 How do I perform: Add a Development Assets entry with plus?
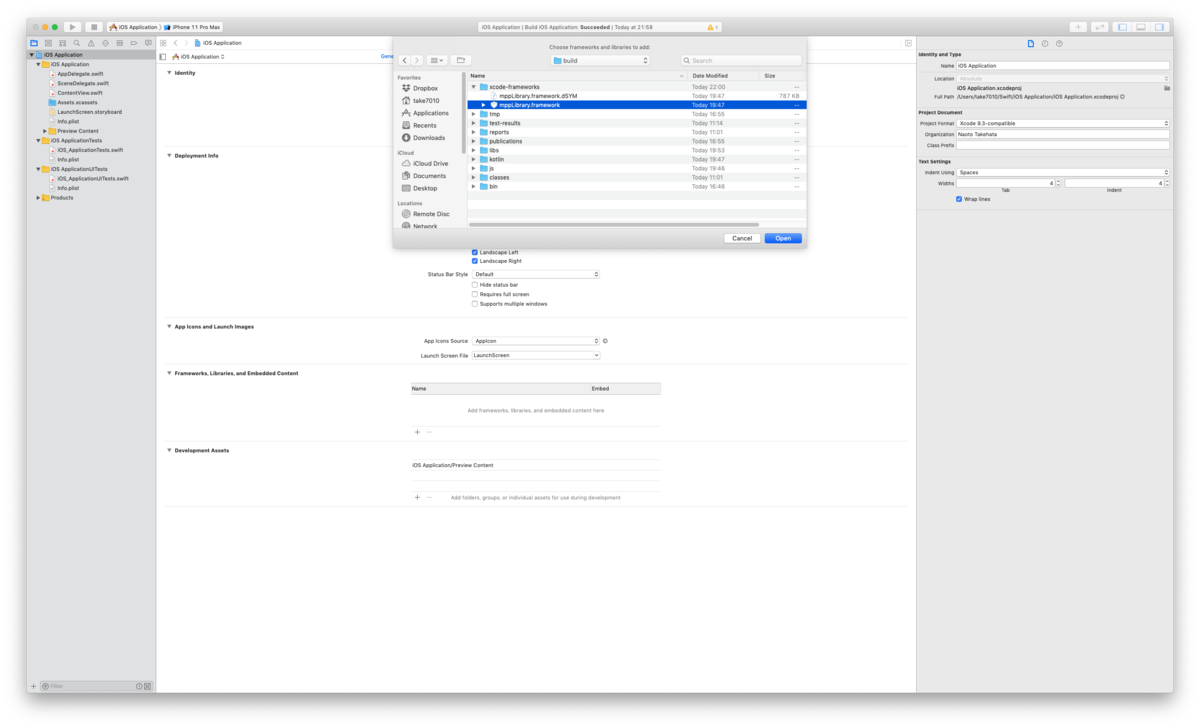[x=417, y=497]
